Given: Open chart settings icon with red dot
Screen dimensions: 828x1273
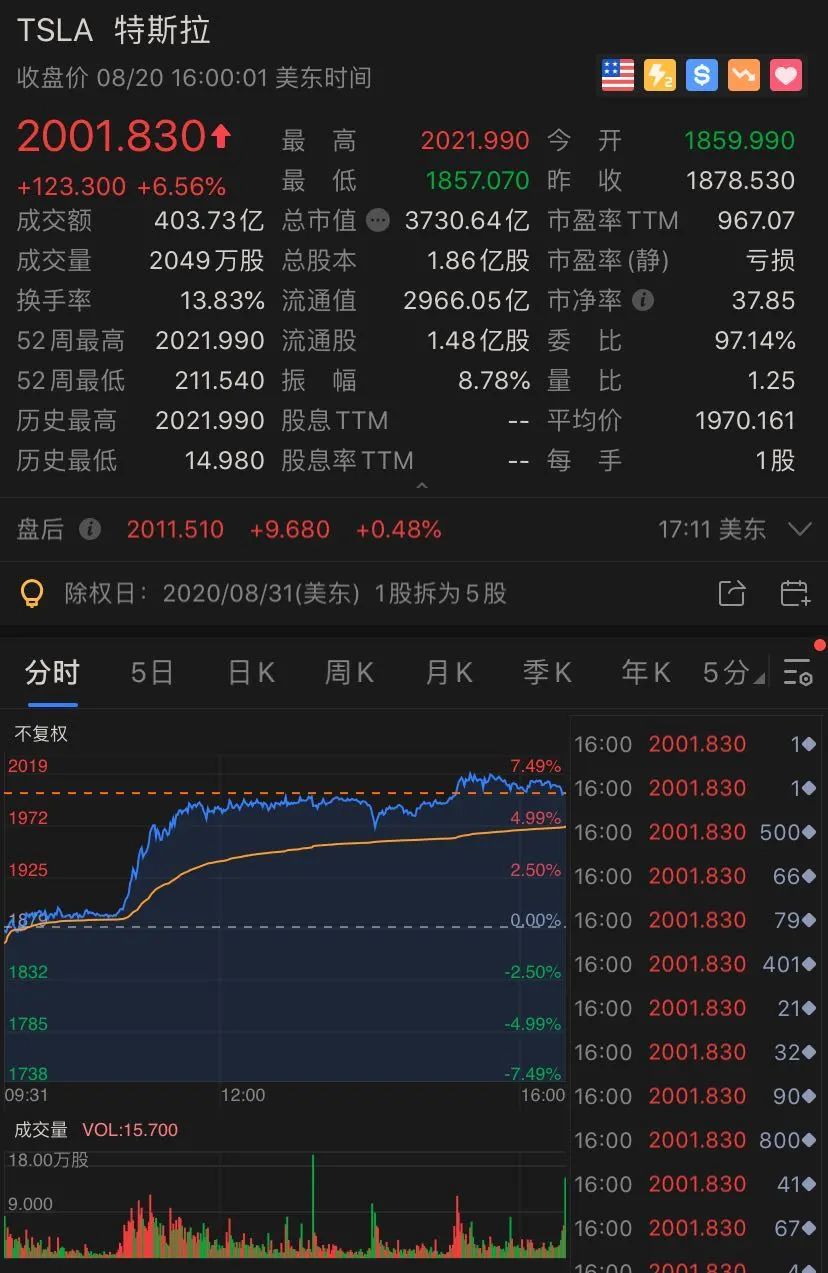Looking at the screenshot, I should point(798,672).
